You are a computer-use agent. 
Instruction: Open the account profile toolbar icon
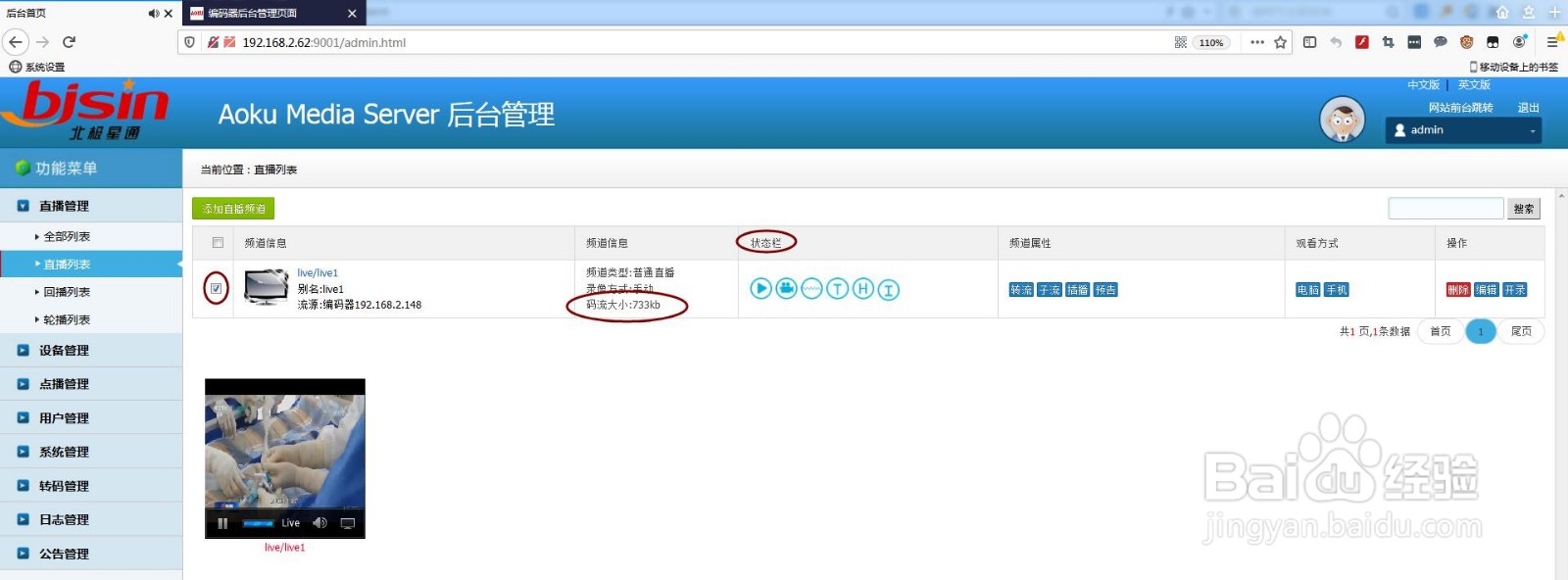pyautogui.click(x=1519, y=42)
